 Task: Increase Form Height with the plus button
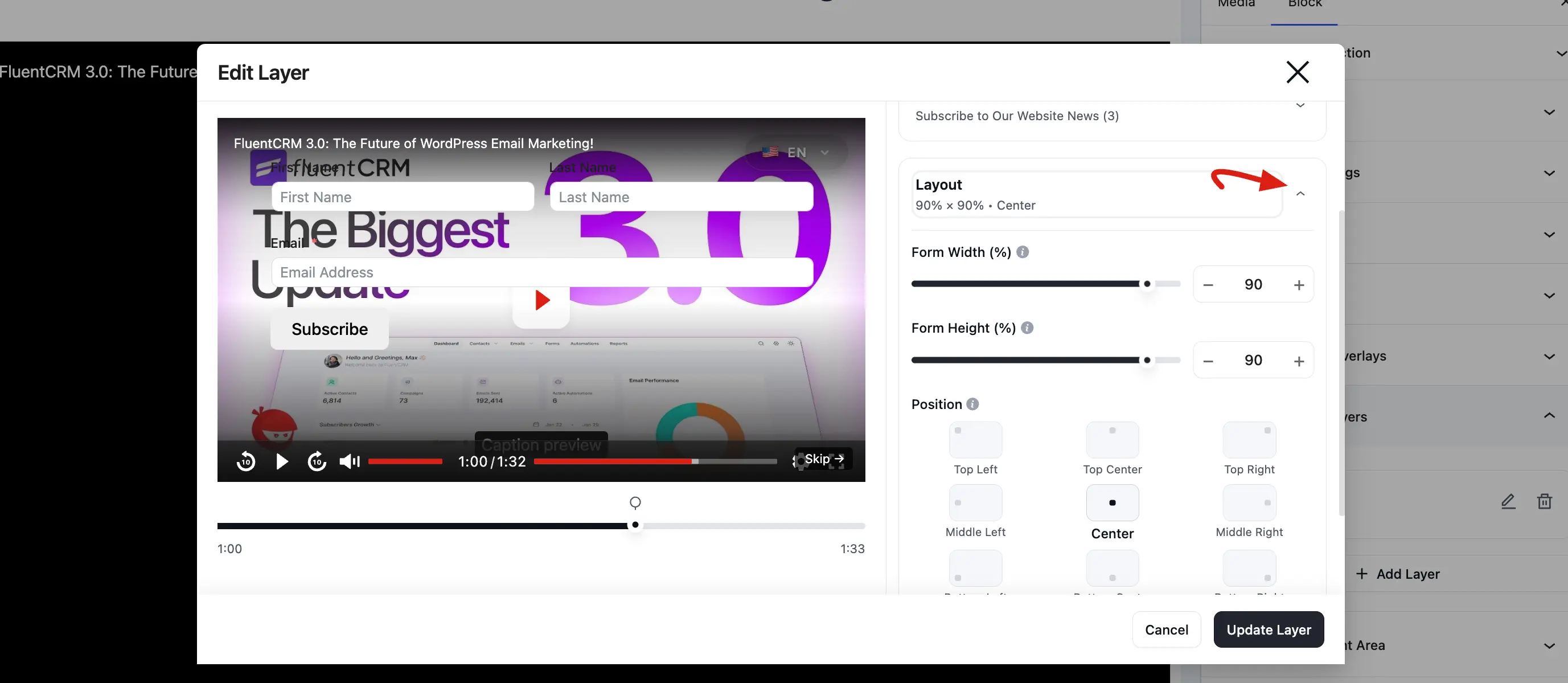[x=1298, y=361]
